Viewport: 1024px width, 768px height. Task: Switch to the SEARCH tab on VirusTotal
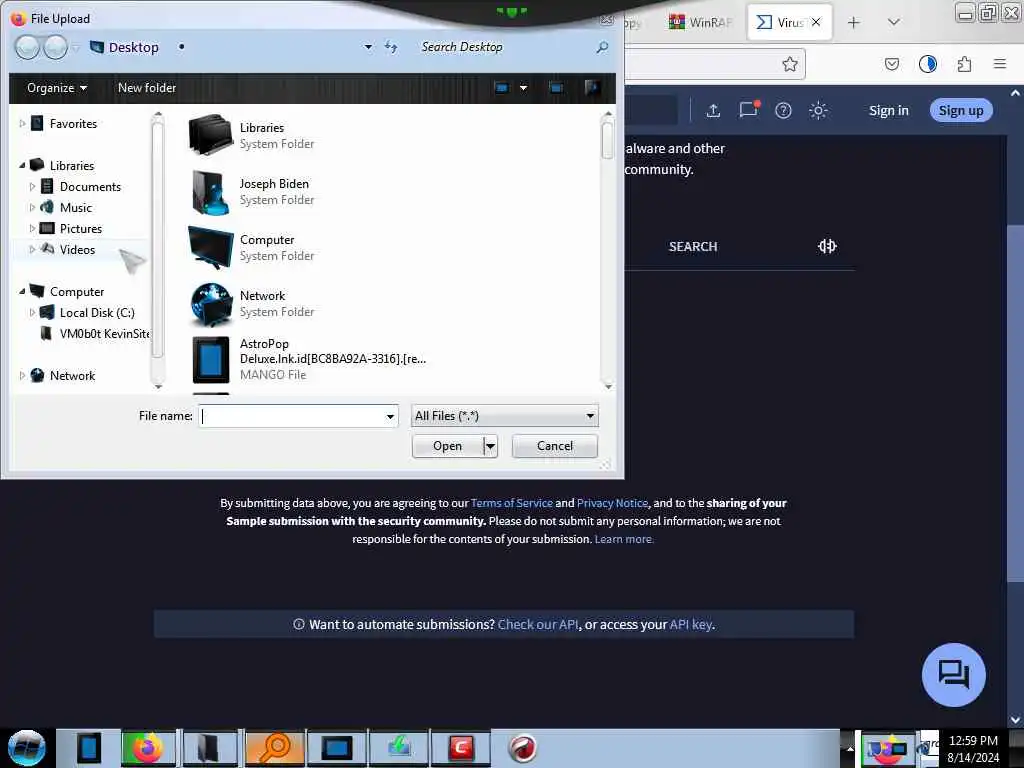point(693,246)
